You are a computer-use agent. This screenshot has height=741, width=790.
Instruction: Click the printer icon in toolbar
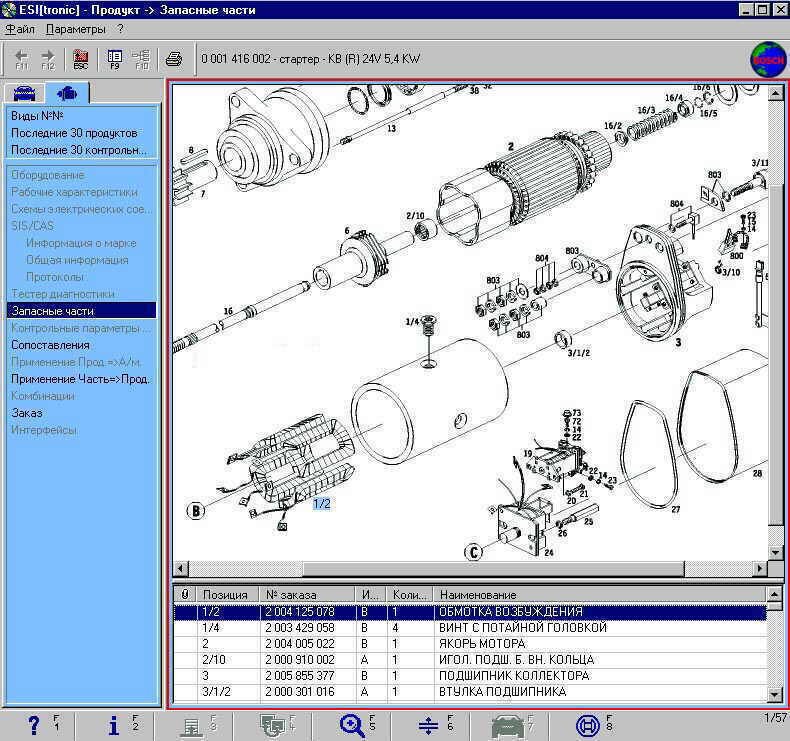(x=173, y=58)
